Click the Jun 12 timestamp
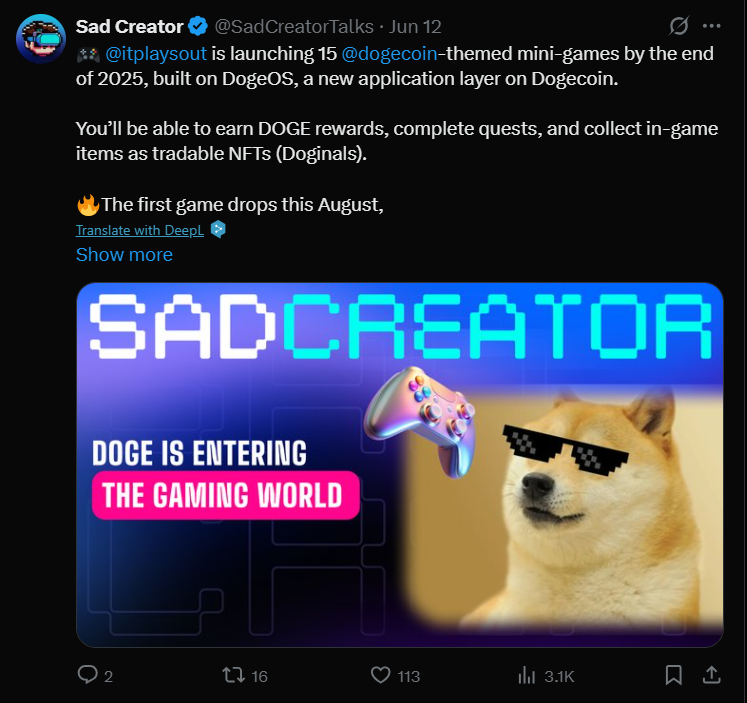The width and height of the screenshot is (747, 703). click(415, 27)
